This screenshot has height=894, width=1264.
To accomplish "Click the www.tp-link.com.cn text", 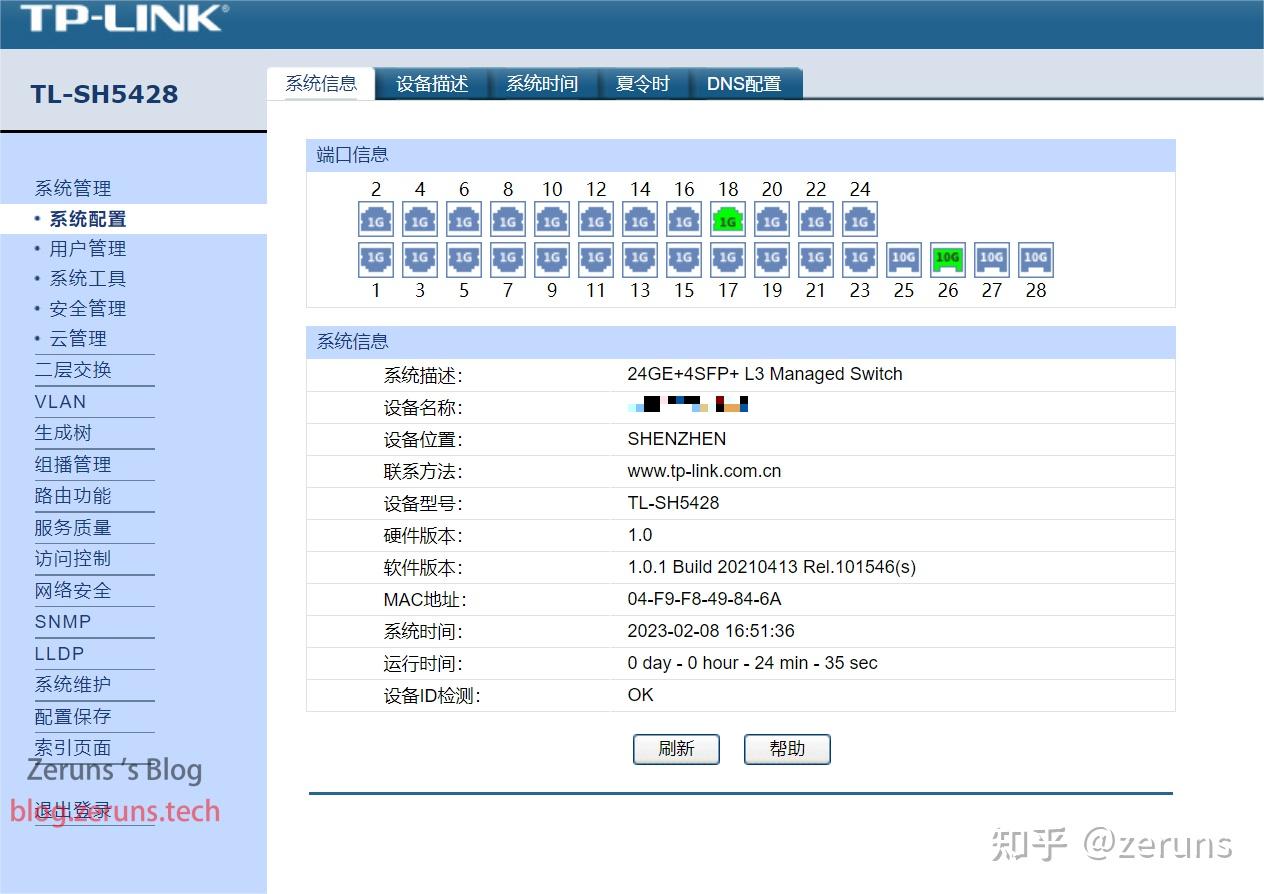I will [x=704, y=471].
